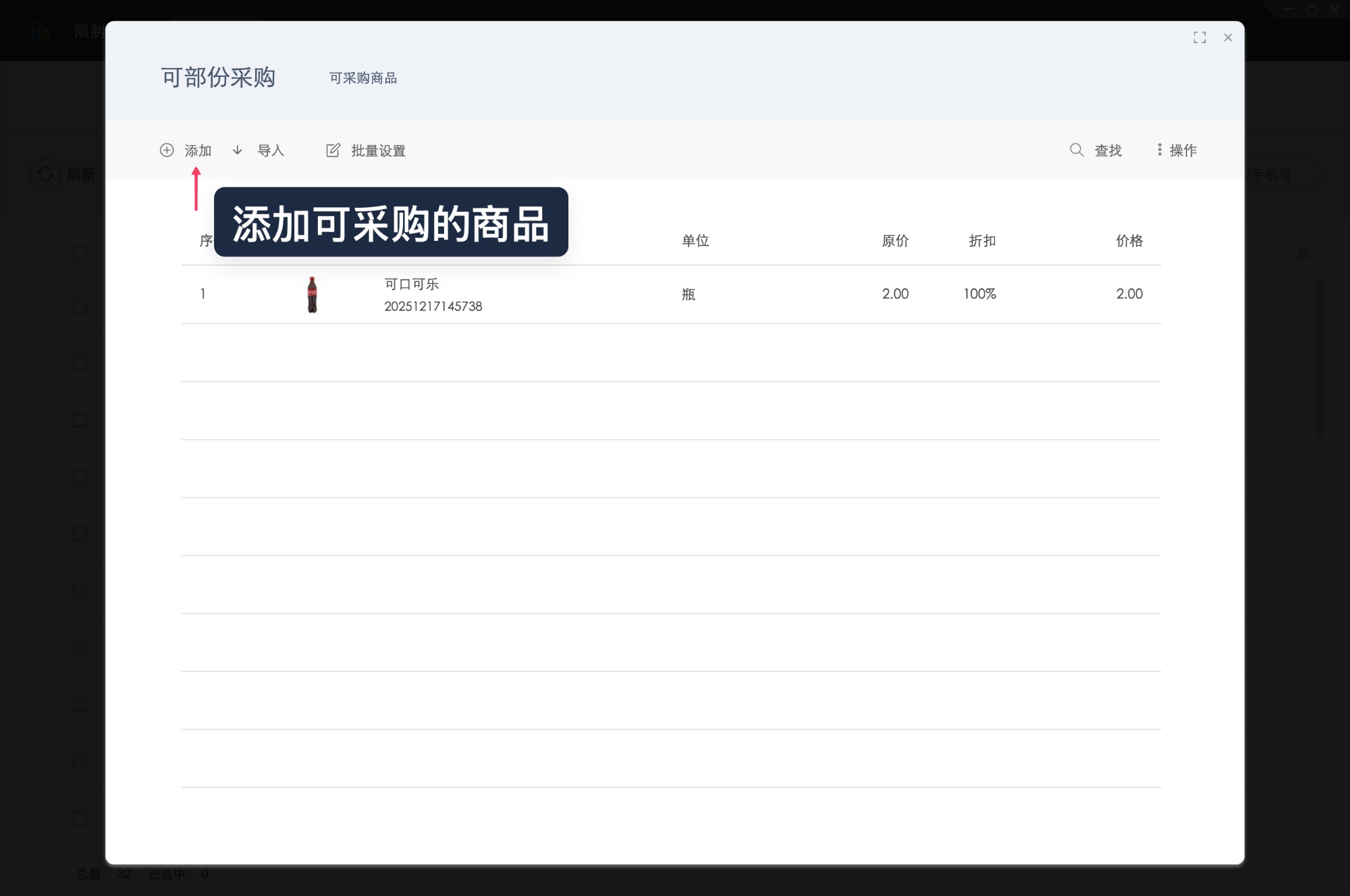This screenshot has height=896, width=1350.
Task: Click the magnifier icon beside 查找
Action: (1076, 150)
